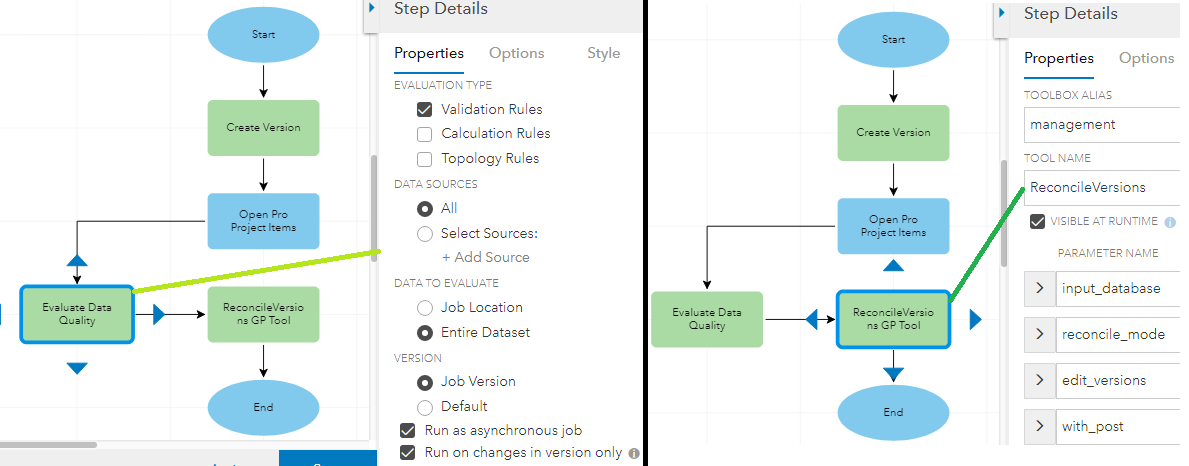This screenshot has width=1189, height=466.
Task: Click right connector arrow of selected Evaluate Data Quality
Action: click(x=158, y=315)
